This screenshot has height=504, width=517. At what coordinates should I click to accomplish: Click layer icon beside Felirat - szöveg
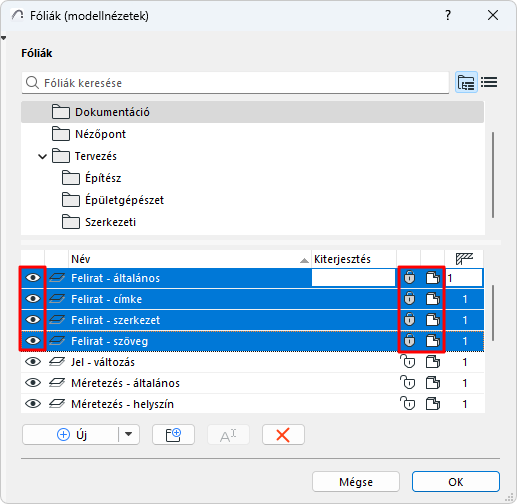[x=57, y=341]
